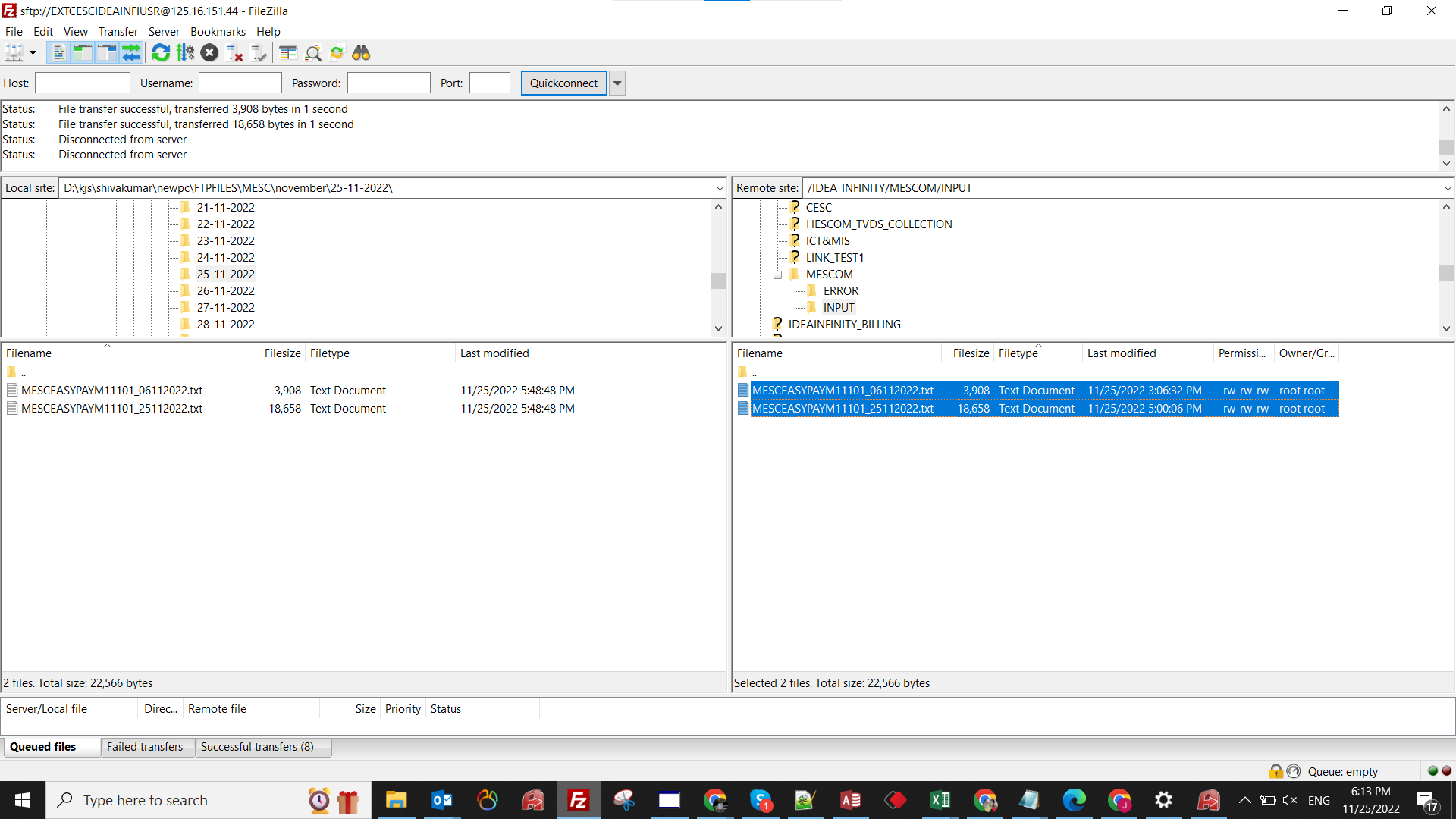Image resolution: width=1456 pixels, height=819 pixels.
Task: Open Quickconnect history dropdown
Action: [x=617, y=83]
